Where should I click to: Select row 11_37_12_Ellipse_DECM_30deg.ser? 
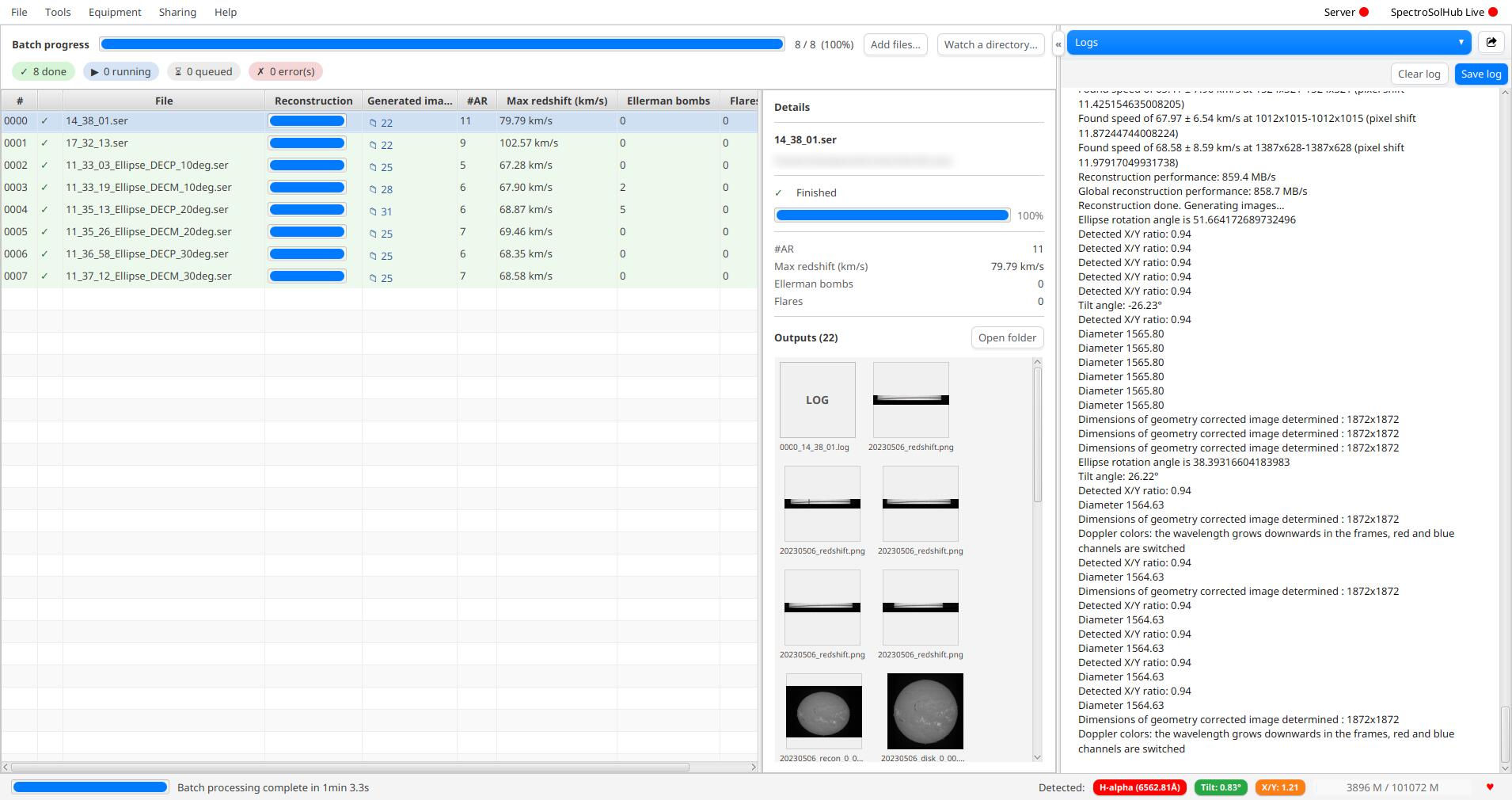pyautogui.click(x=379, y=276)
